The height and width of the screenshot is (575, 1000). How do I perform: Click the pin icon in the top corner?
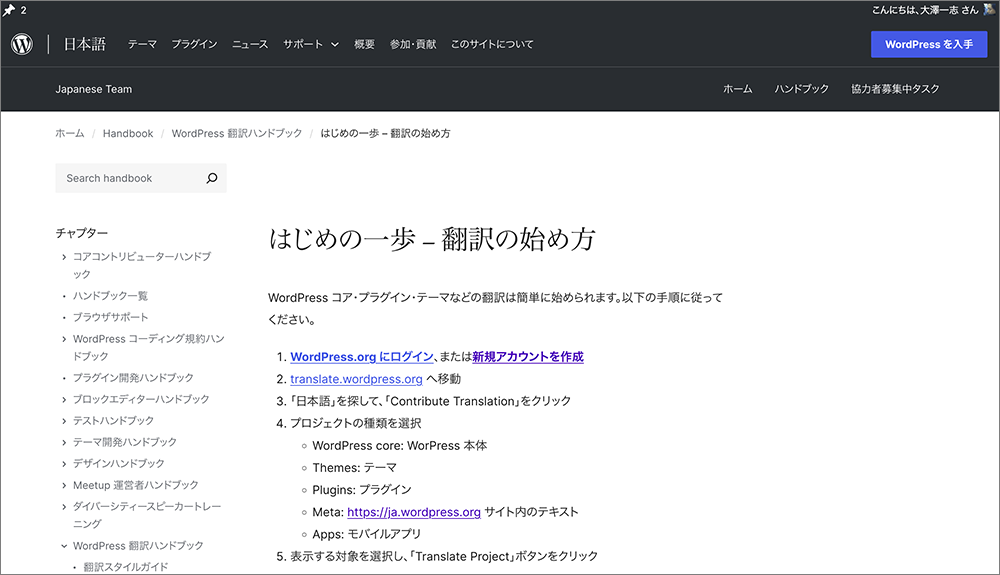pyautogui.click(x=9, y=10)
